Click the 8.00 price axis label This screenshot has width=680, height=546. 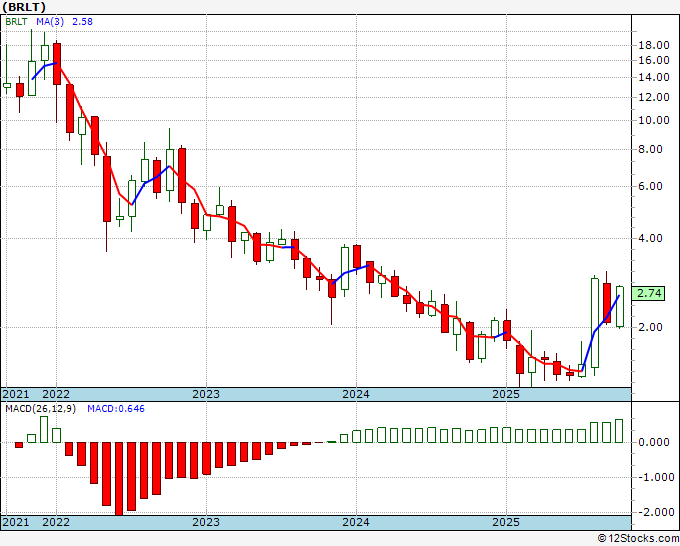point(651,150)
